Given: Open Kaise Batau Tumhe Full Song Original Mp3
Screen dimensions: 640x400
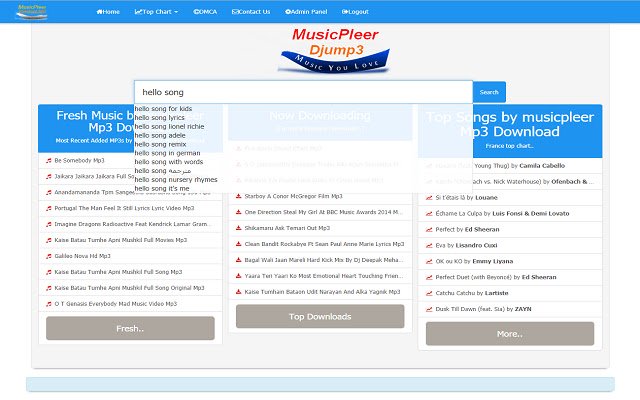Looking at the screenshot, I should point(129,288).
